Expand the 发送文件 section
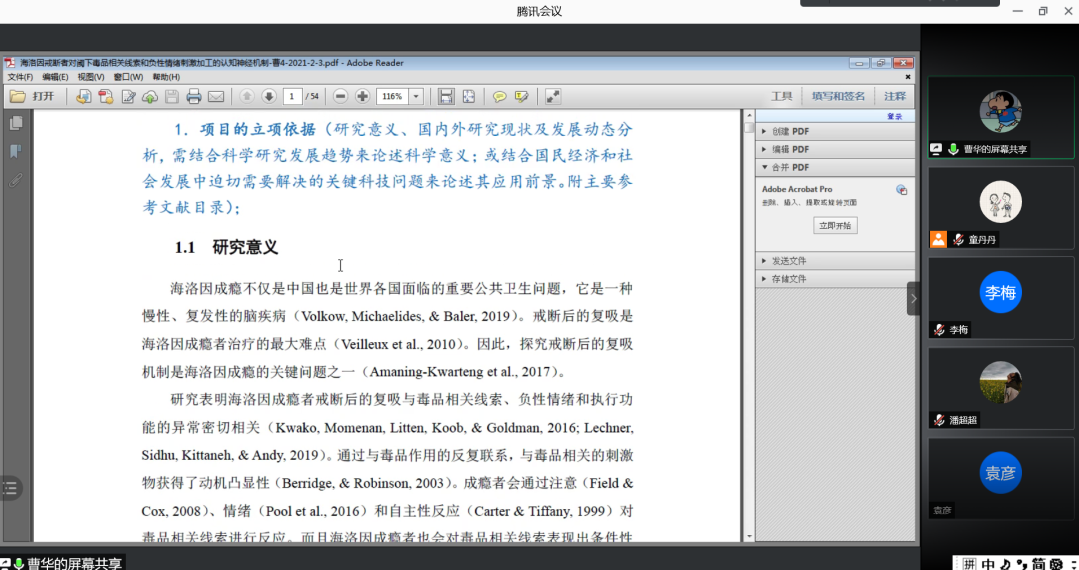Image resolution: width=1079 pixels, height=570 pixels. (788, 261)
